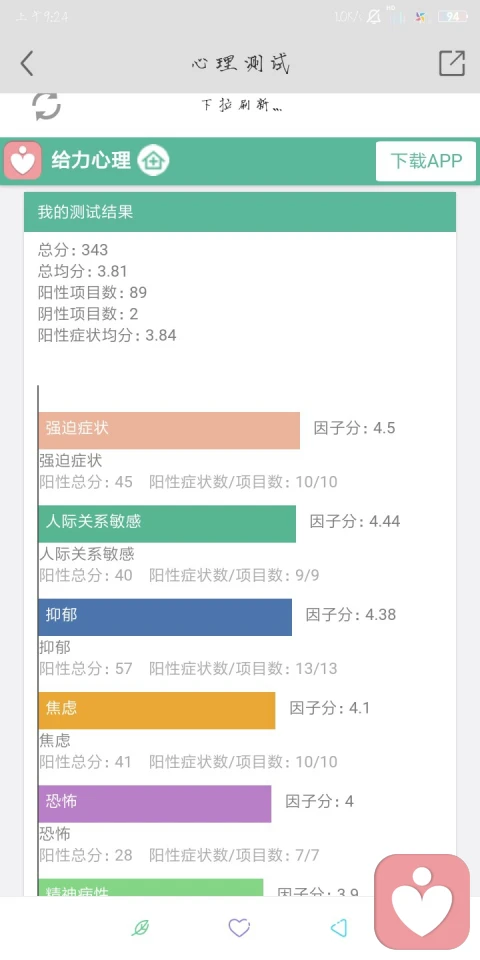
Task: Click the orange 强迫症状 bar
Action: pos(169,430)
